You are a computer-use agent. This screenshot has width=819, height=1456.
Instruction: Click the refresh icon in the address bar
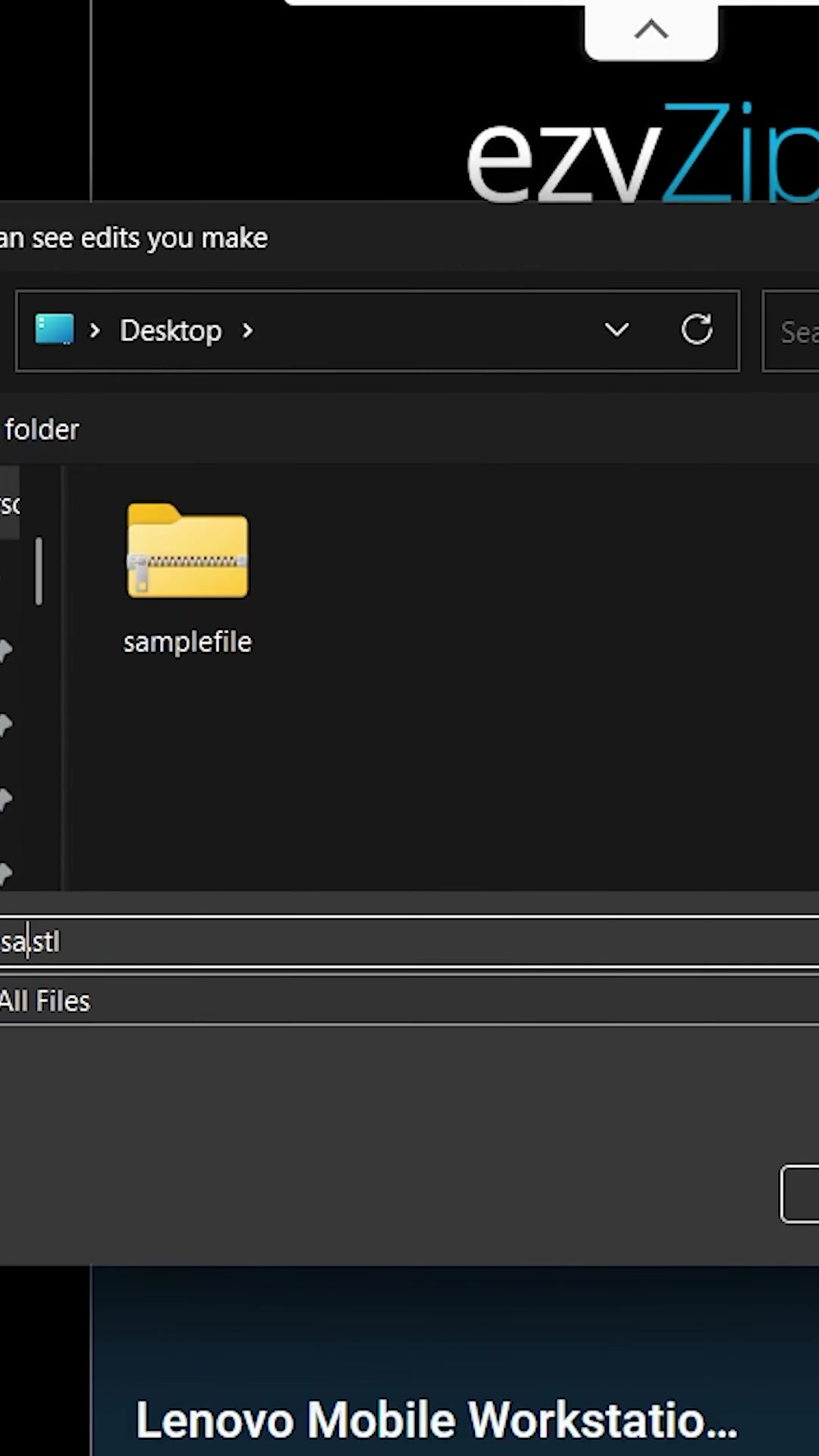pyautogui.click(x=696, y=330)
